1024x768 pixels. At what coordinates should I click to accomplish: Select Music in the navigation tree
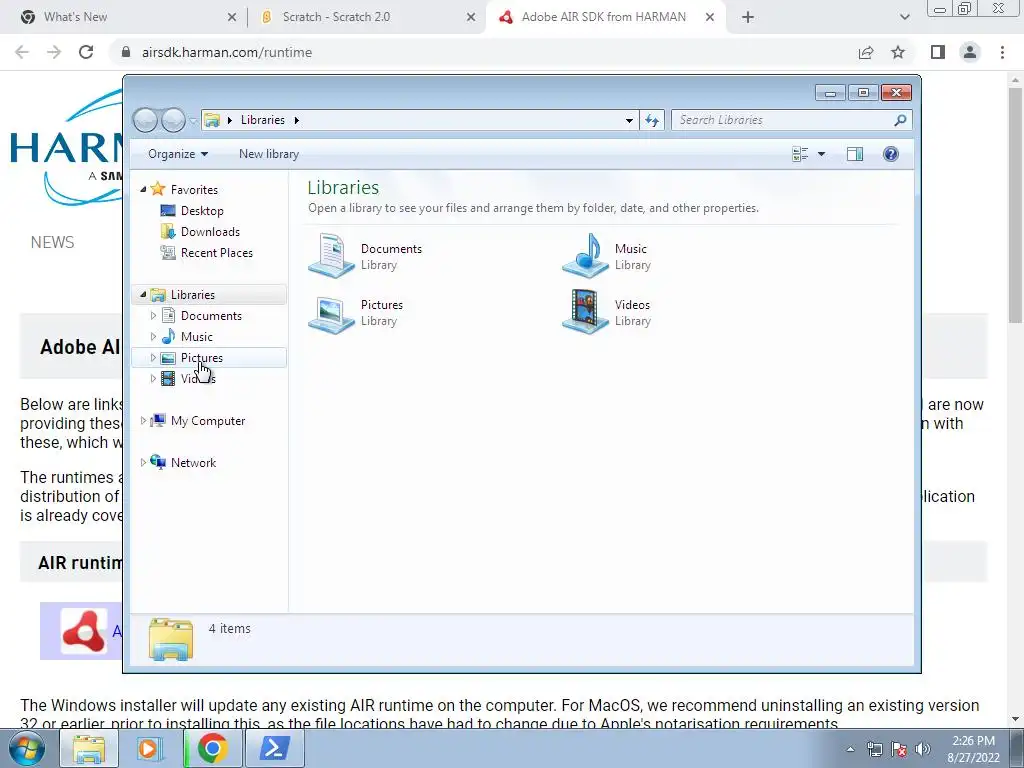click(x=197, y=337)
